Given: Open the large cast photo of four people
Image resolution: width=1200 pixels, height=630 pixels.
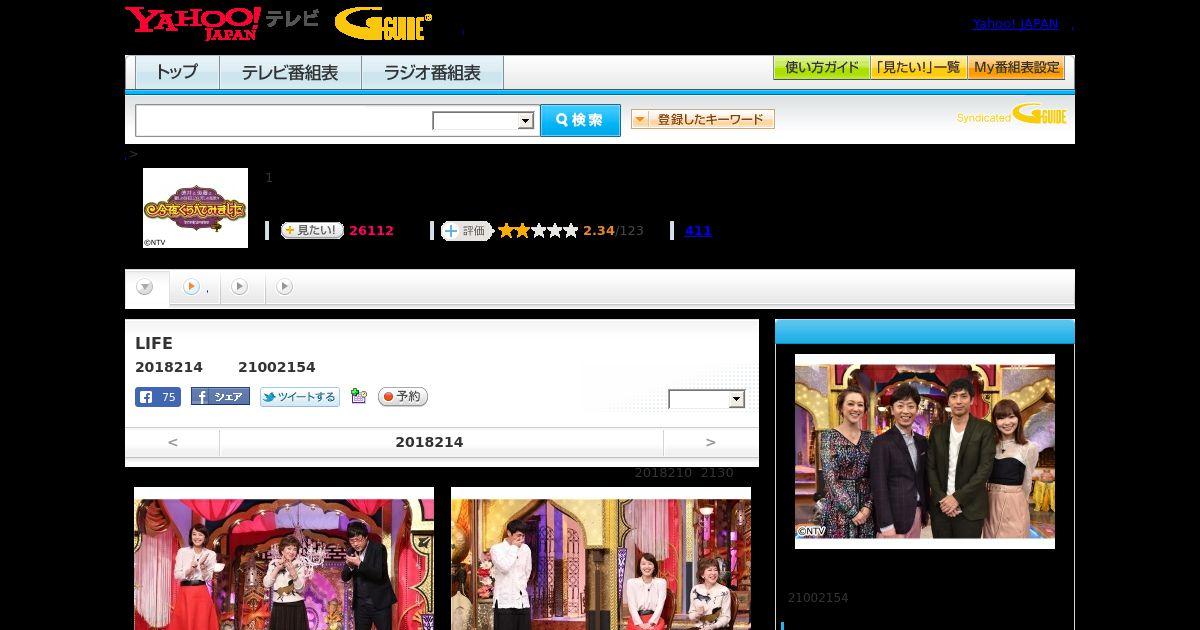Looking at the screenshot, I should tap(925, 451).
